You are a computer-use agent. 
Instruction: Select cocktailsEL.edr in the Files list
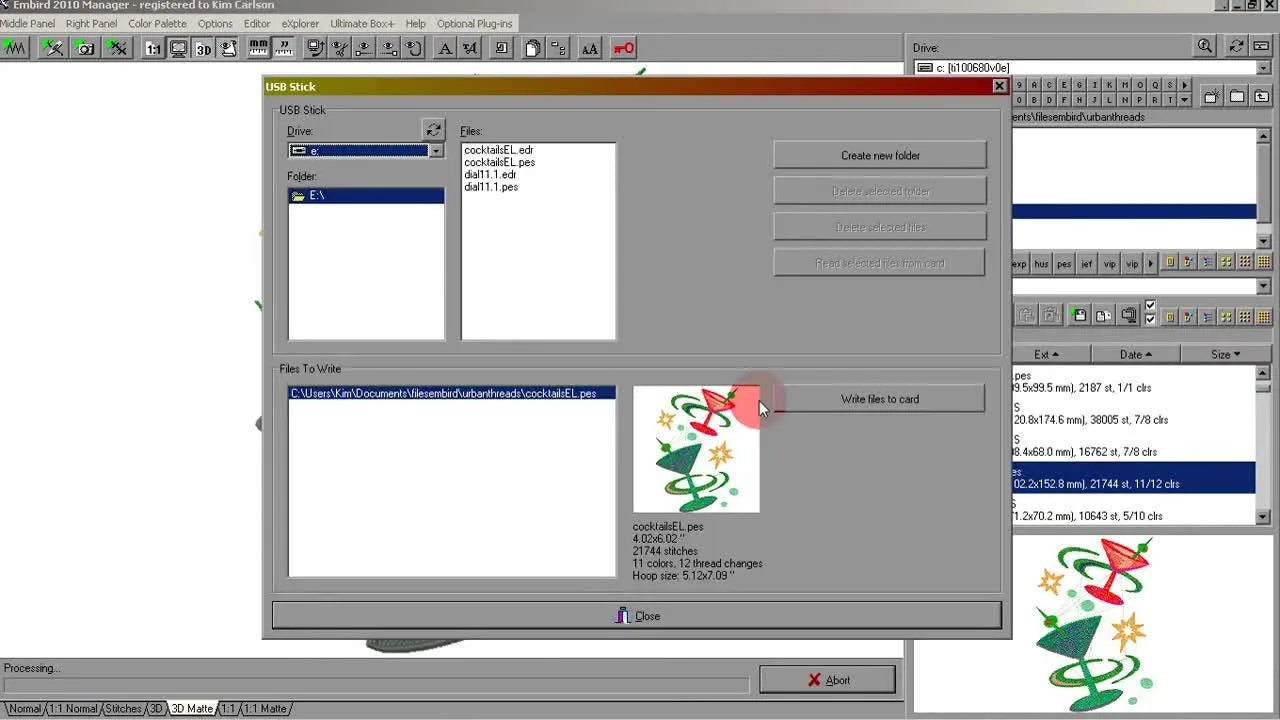498,150
